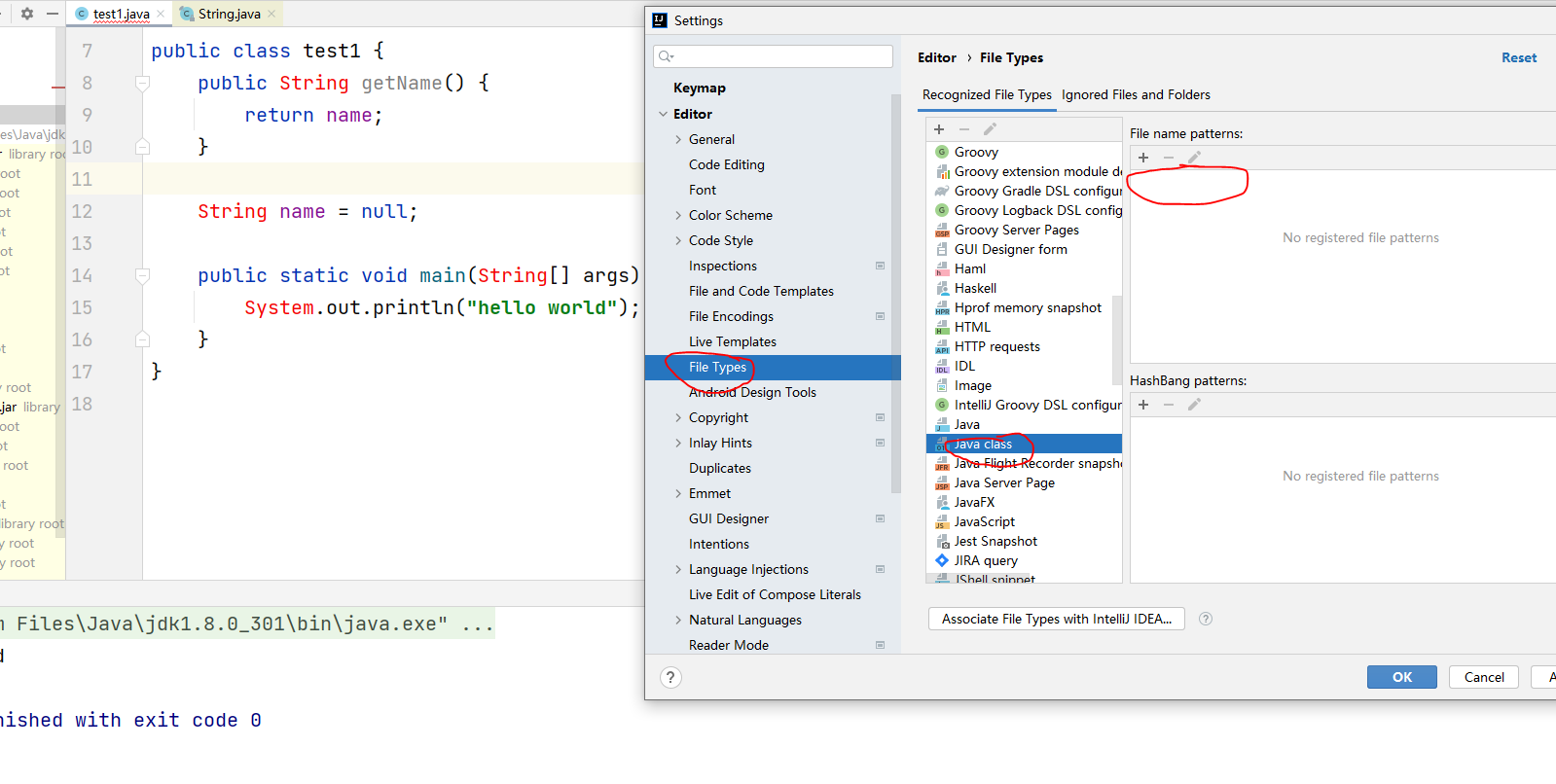Edit the HashBang pattern
The image size is (1556, 784).
[x=1194, y=405]
